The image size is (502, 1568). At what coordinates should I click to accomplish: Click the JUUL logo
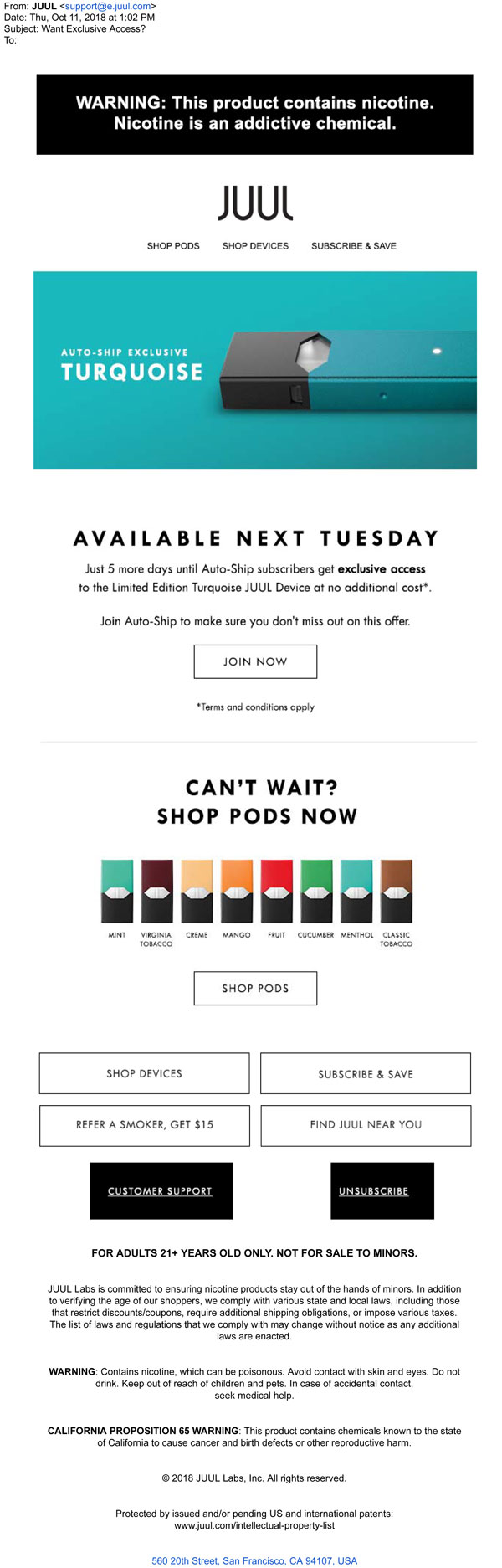(255, 203)
